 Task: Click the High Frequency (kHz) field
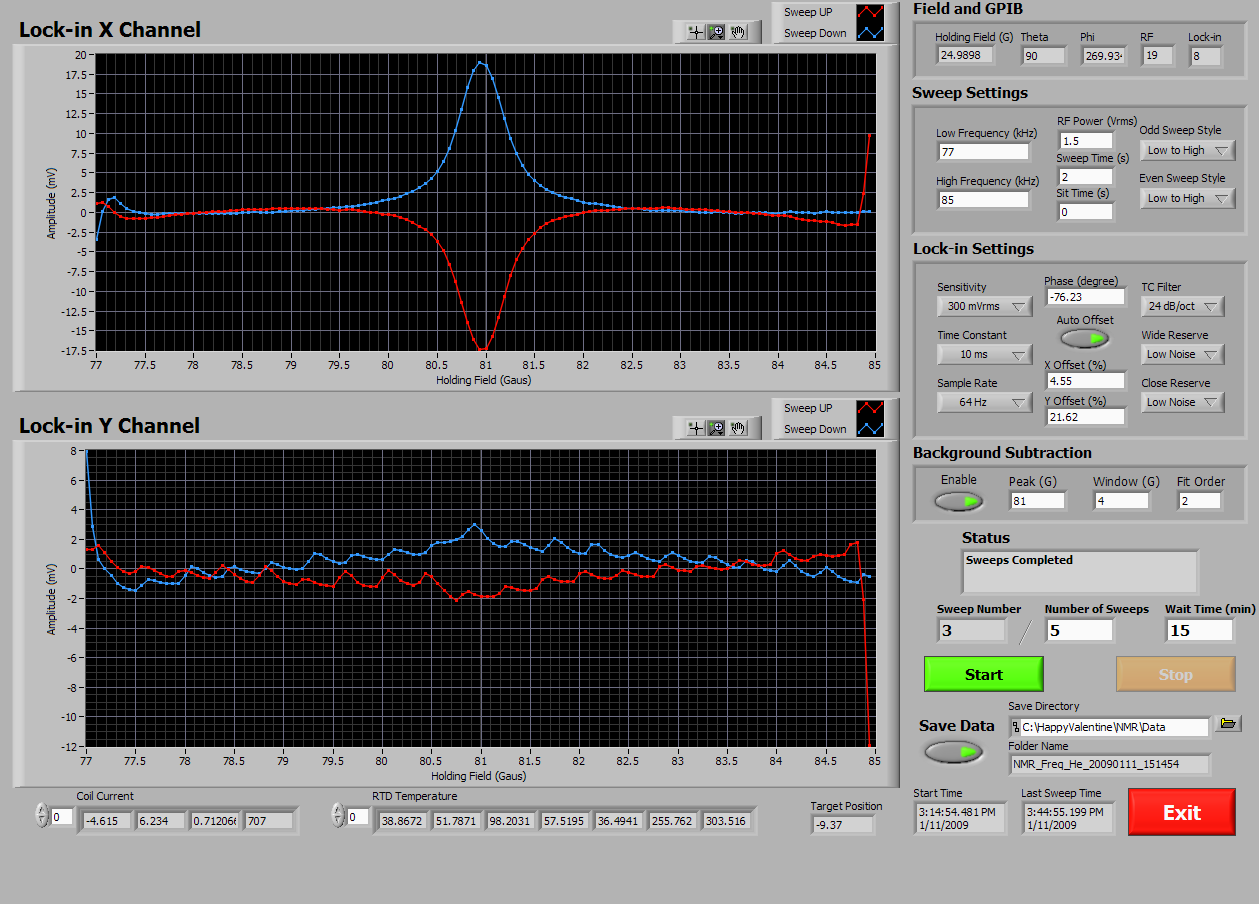(983, 200)
